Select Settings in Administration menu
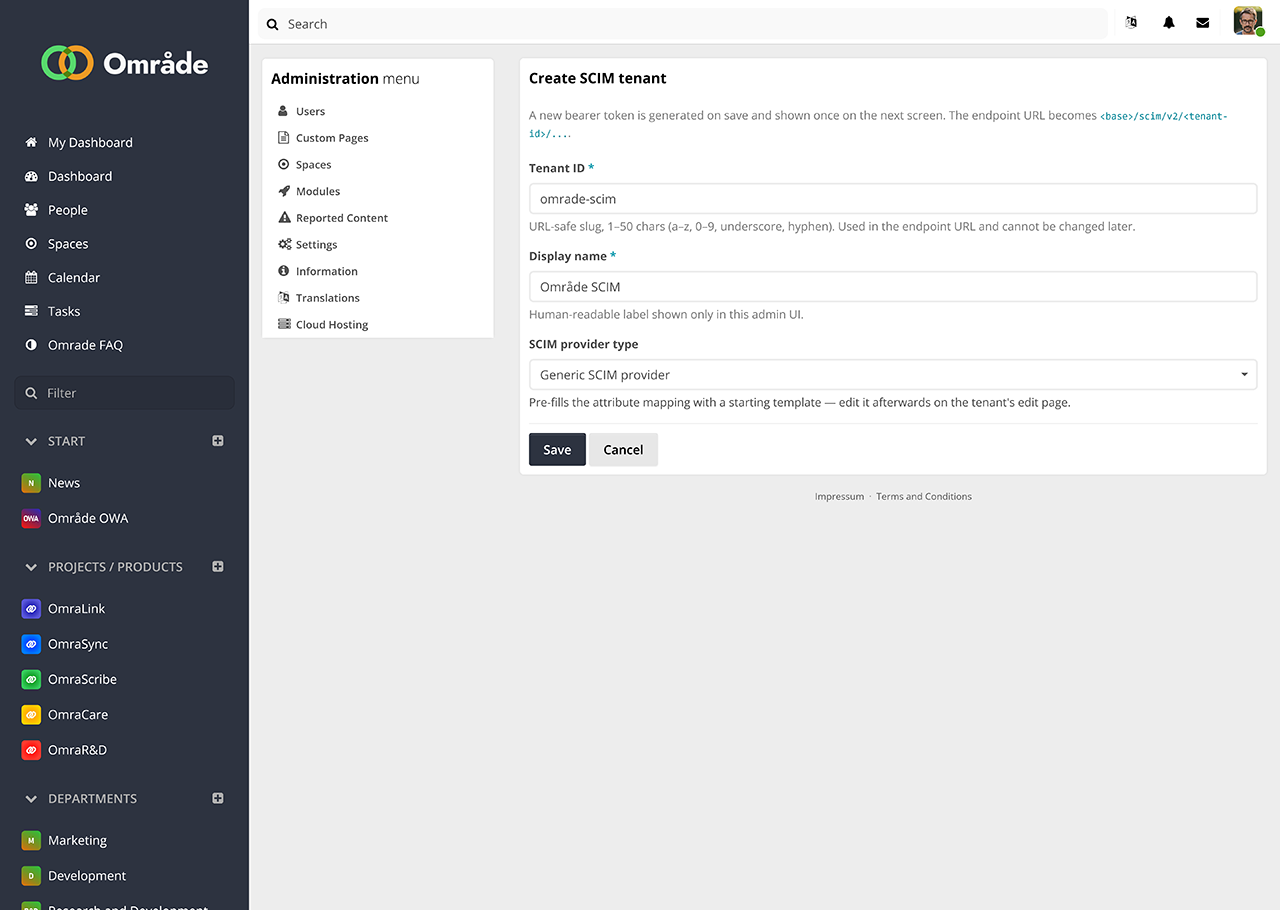Viewport: 1280px width, 910px height. 316,244
